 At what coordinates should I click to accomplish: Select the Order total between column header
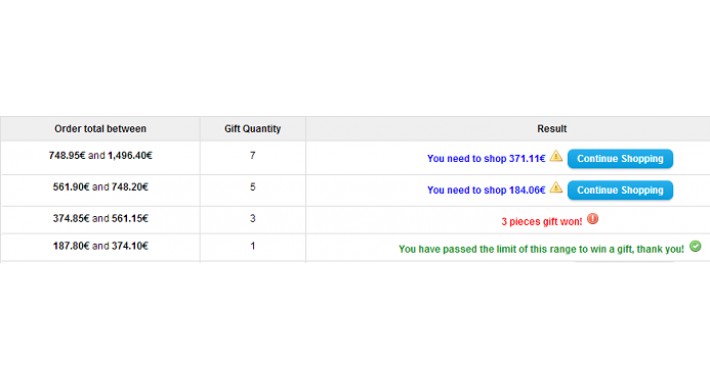(x=101, y=129)
